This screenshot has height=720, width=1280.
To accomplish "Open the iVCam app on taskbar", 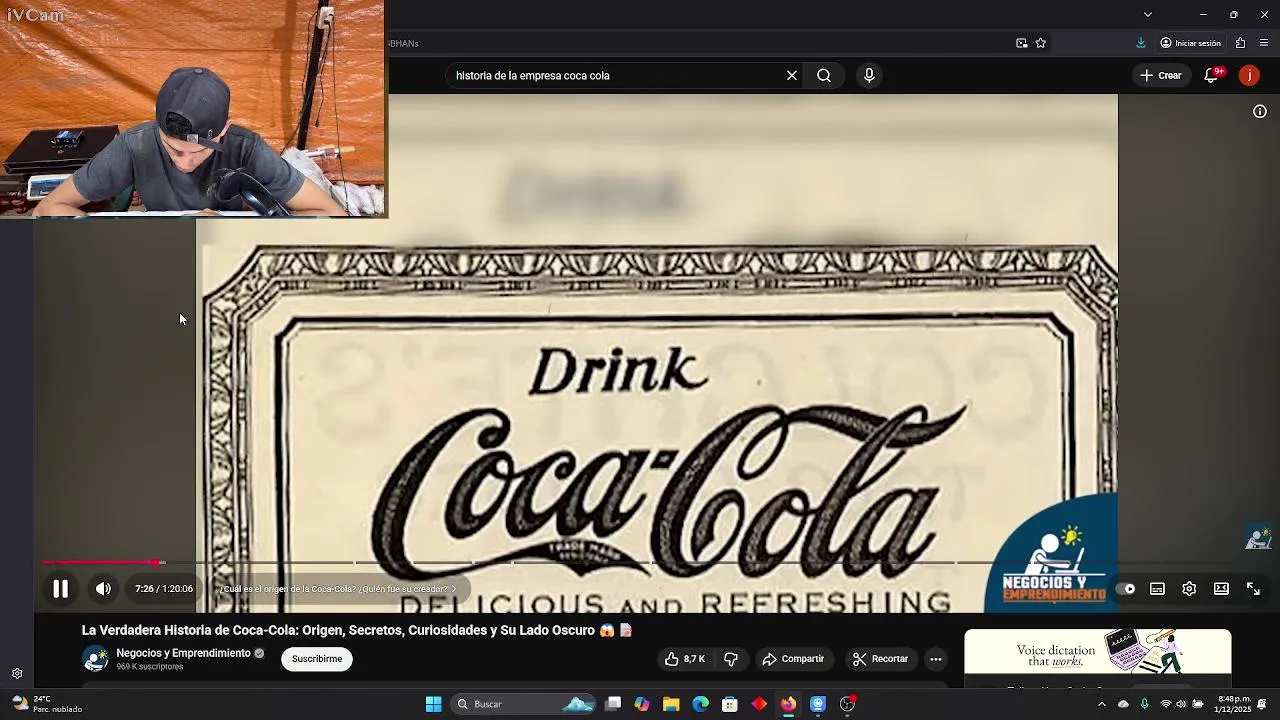I will pyautogui.click(x=817, y=704).
